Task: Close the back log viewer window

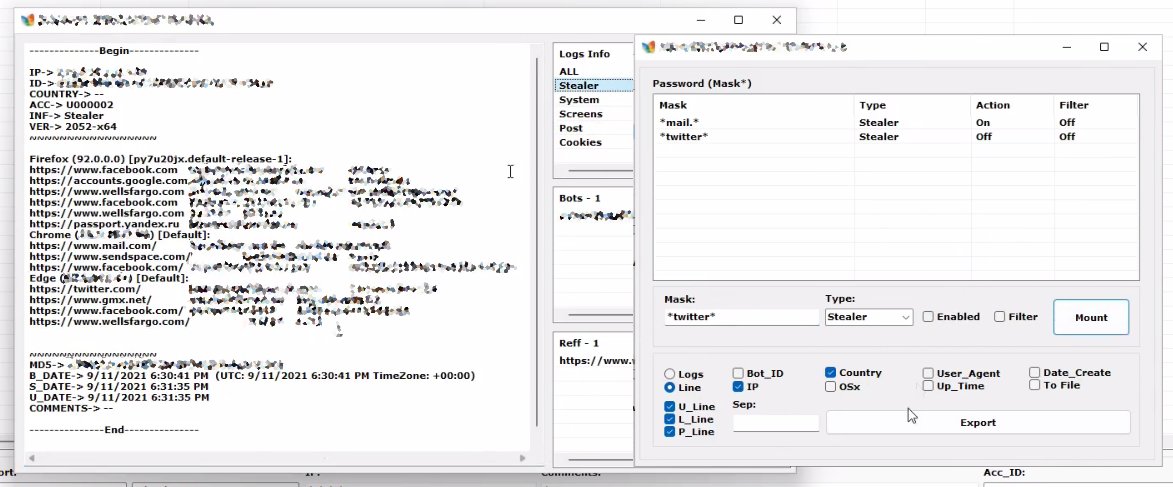Action: pyautogui.click(x=777, y=20)
